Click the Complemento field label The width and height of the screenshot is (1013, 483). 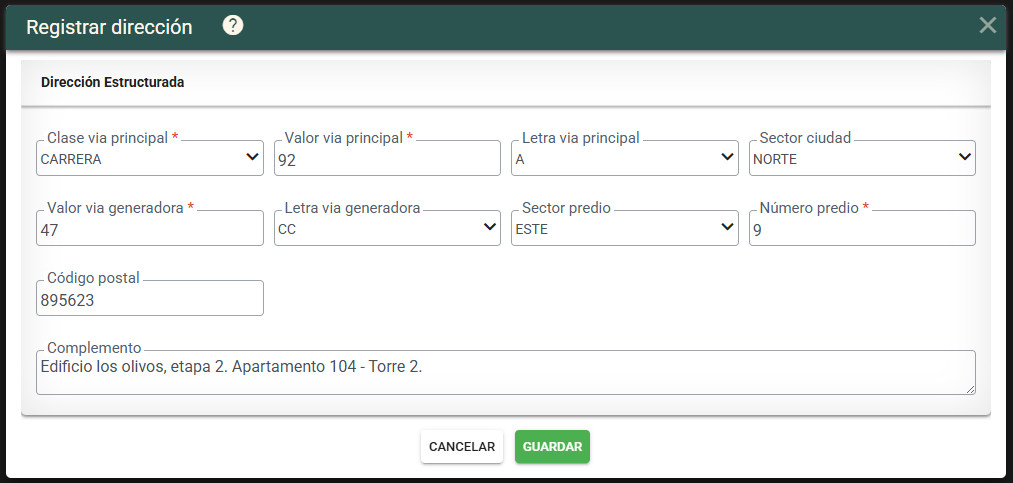(94, 348)
